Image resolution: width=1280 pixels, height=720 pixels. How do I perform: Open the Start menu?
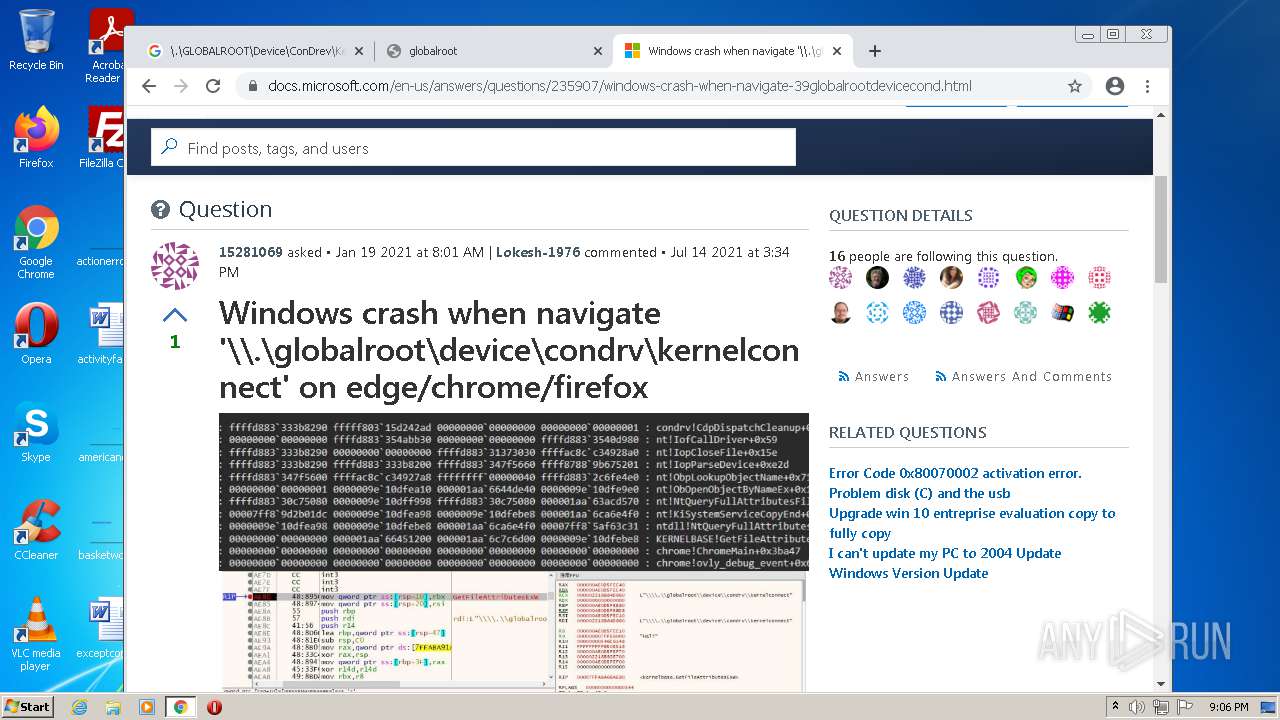point(27,706)
